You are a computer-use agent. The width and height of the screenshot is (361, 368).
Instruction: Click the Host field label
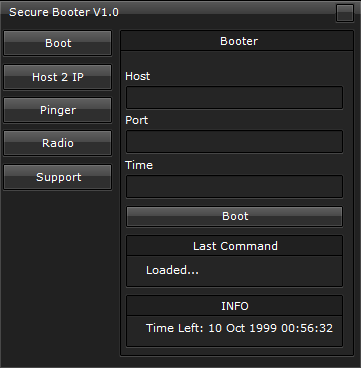tap(138, 76)
